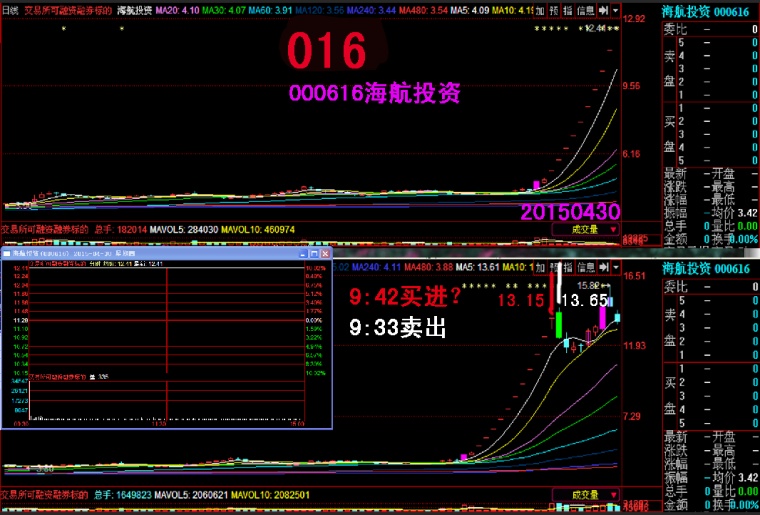Click 总手: 182014 label in upper volume bar

(120, 229)
